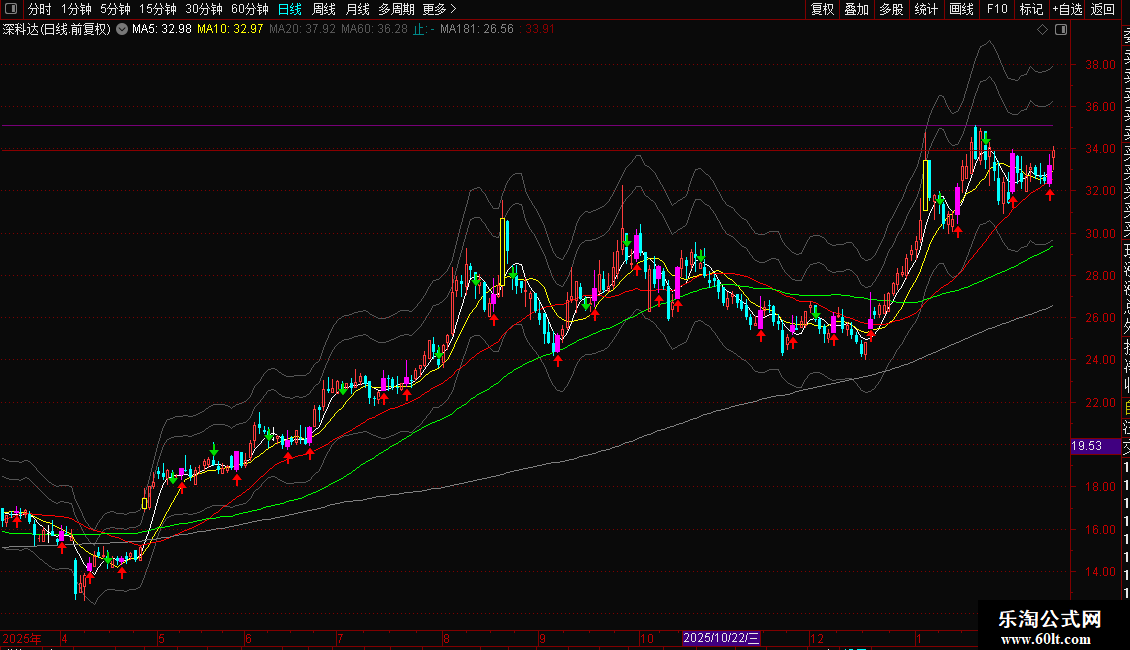Screen dimensions: 1130x650
Task: Switch to the 分时 intraday view
Action: [40, 9]
